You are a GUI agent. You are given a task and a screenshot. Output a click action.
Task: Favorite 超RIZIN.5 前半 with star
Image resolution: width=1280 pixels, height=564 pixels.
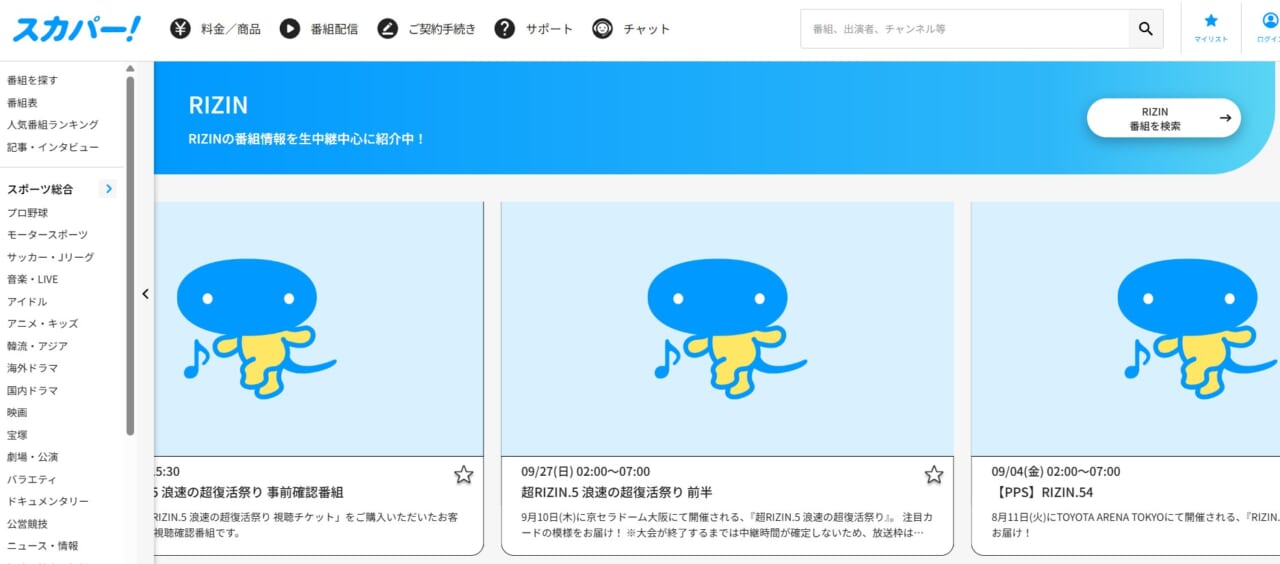[934, 474]
